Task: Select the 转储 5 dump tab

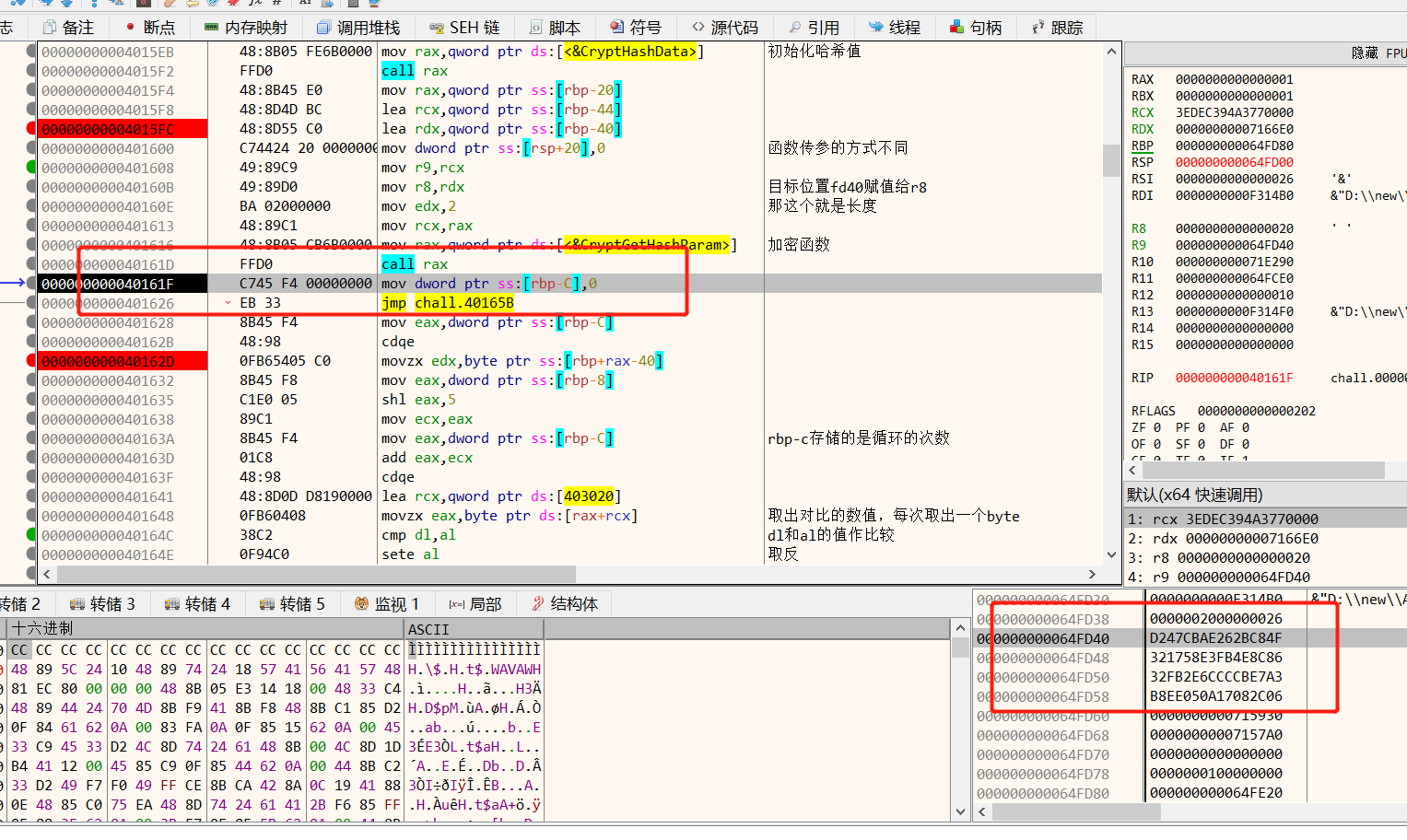Action: (292, 604)
